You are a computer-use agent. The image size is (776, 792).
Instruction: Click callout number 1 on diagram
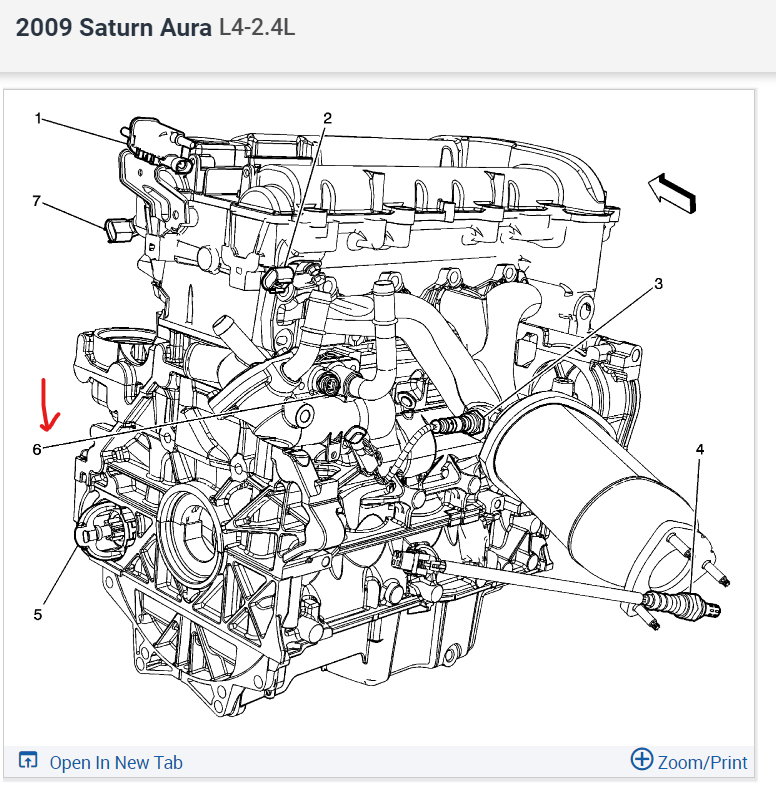click(38, 118)
